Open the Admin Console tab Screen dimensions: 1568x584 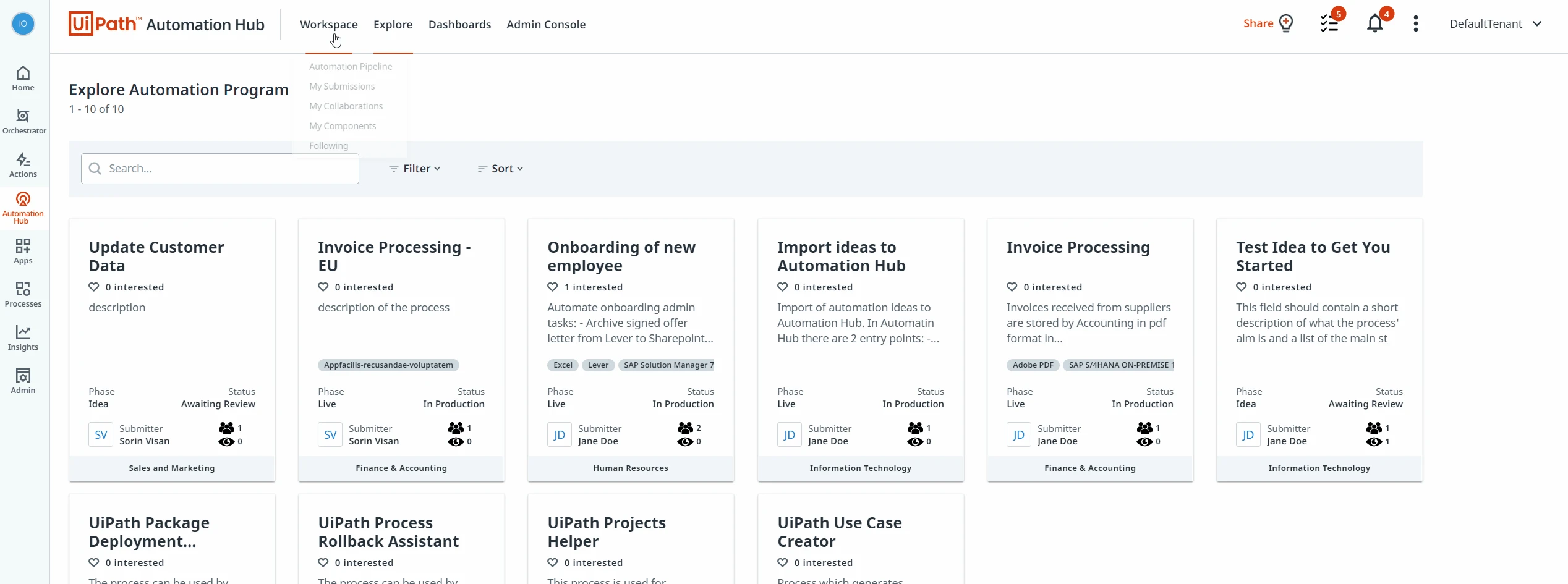[546, 25]
